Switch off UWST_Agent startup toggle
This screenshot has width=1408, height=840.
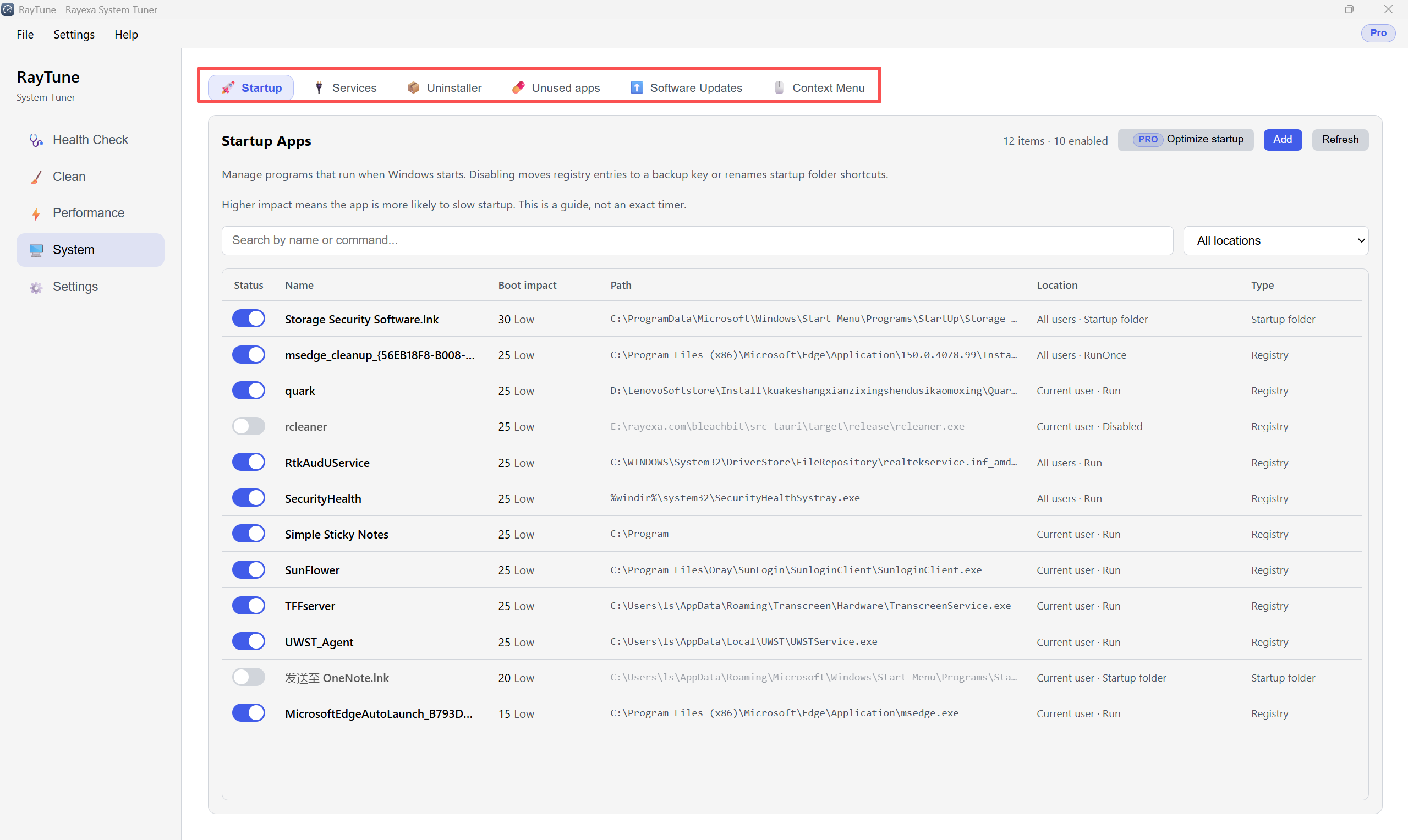tap(249, 642)
